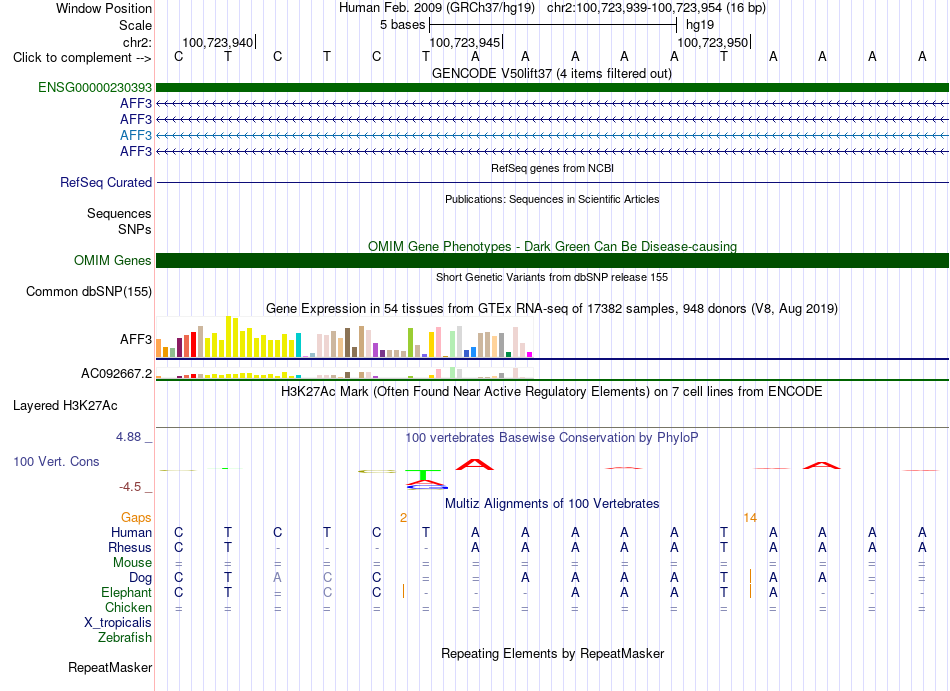Click the GENCODE V50lift37 track title
This screenshot has height=691, width=950.
[551, 73]
